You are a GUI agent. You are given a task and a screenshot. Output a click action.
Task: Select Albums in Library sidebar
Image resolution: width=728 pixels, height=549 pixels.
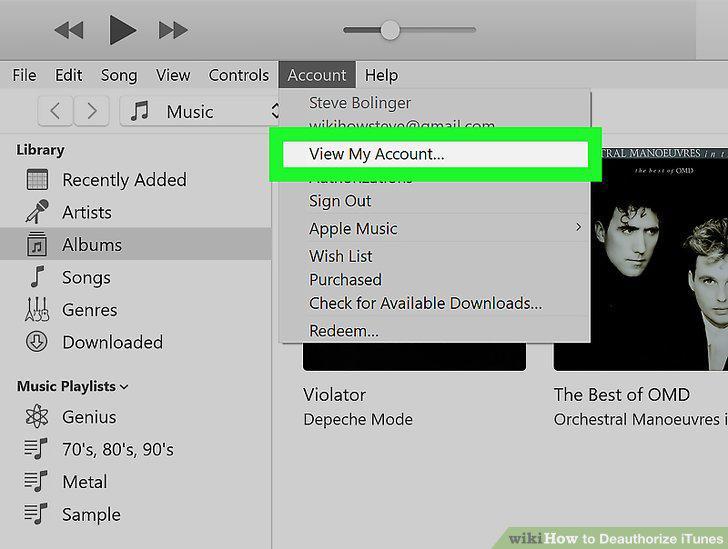click(136, 244)
